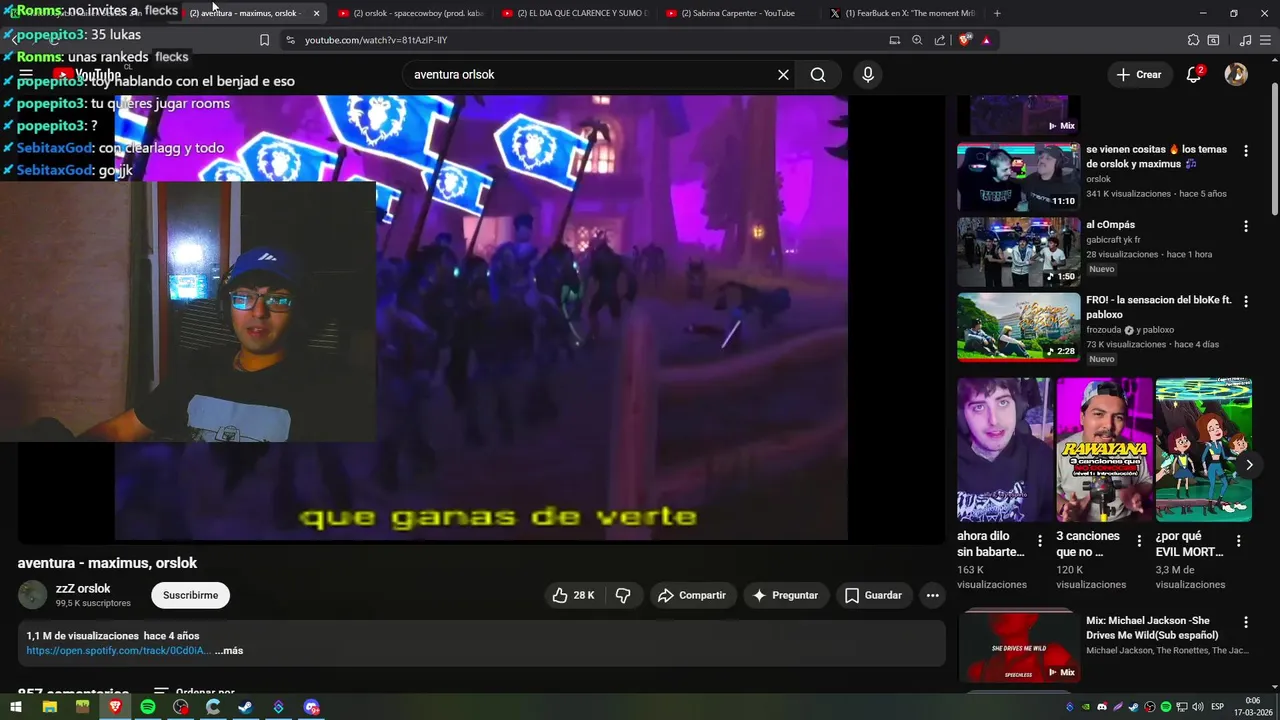The image size is (1280, 720).
Task: Open YouTube notifications bell
Action: (x=1194, y=75)
